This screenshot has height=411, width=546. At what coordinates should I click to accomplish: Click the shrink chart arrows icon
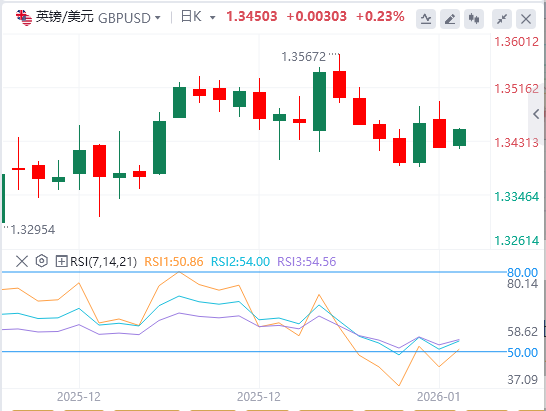pyautogui.click(x=502, y=19)
